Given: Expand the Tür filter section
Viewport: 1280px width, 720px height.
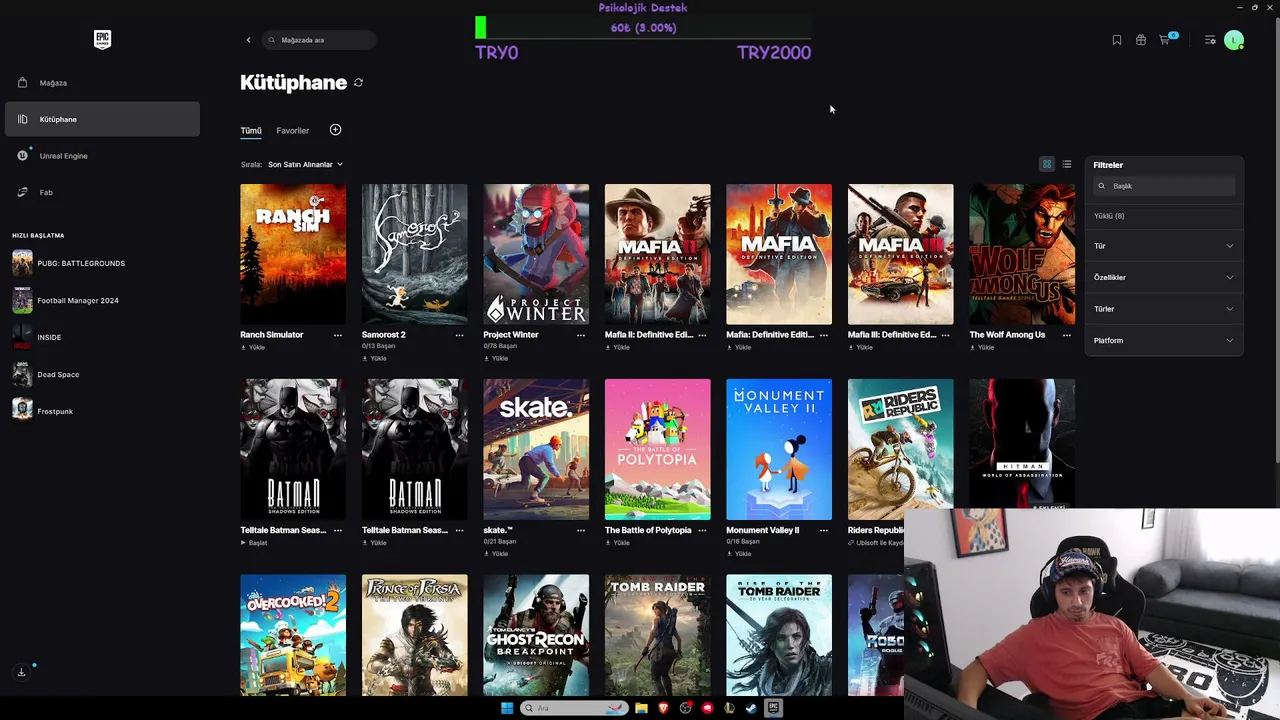Looking at the screenshot, I should coord(1164,246).
